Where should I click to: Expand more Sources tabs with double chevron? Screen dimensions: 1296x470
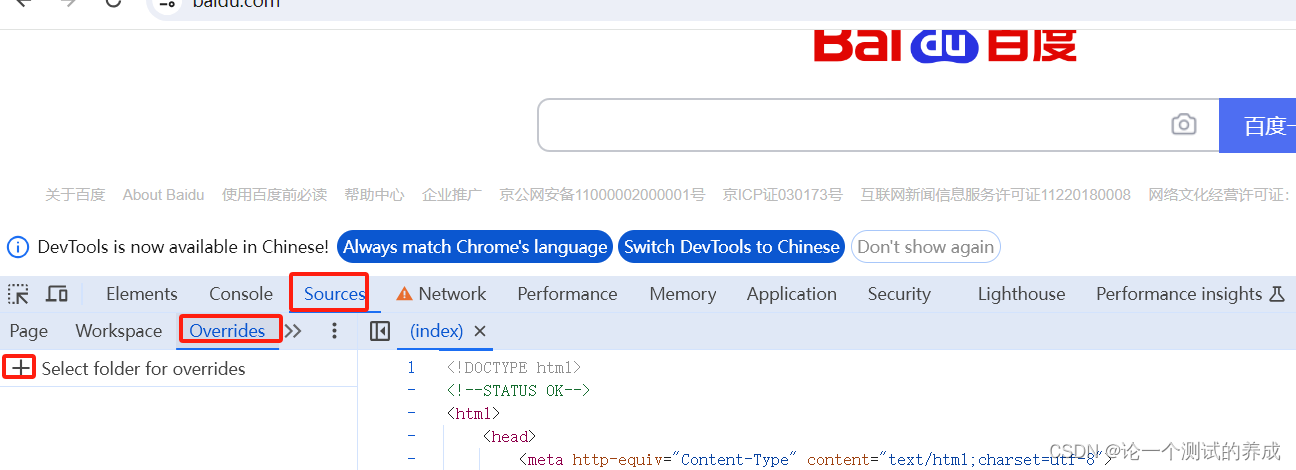point(293,331)
